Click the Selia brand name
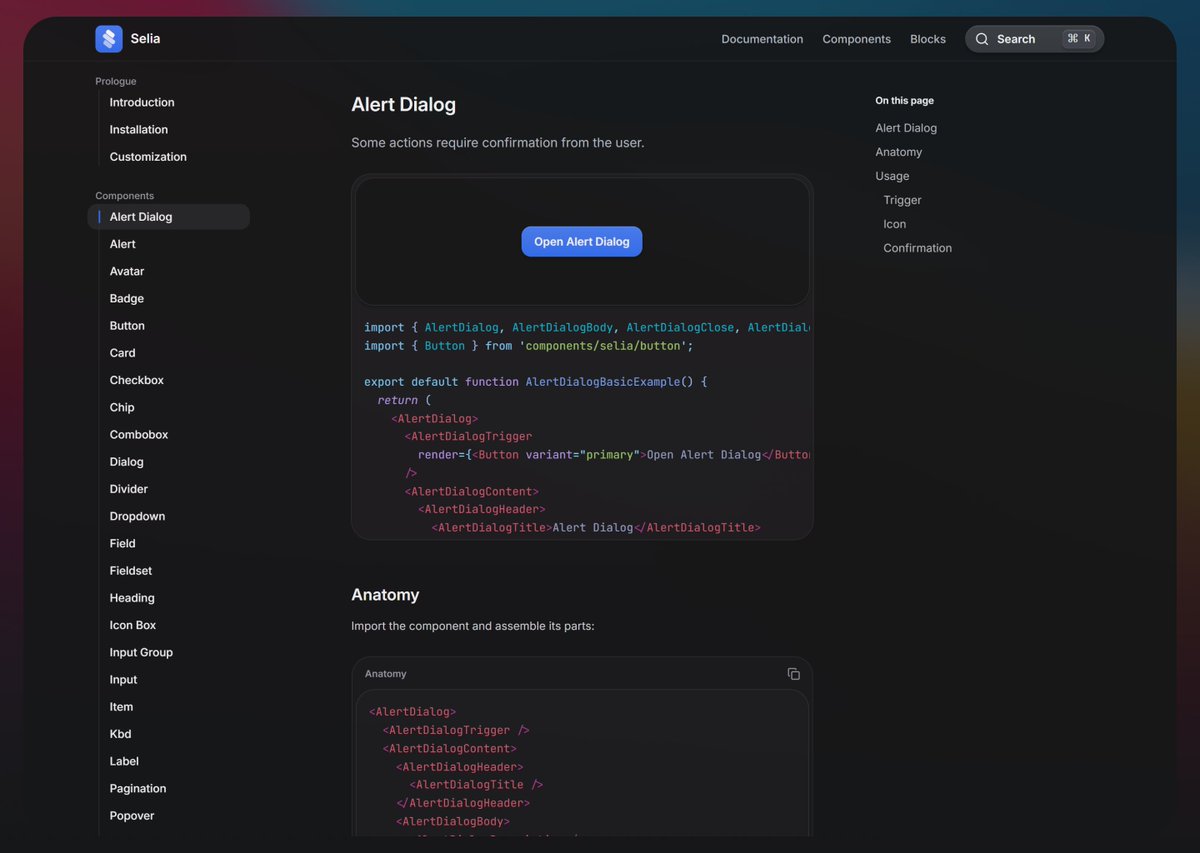Viewport: 1200px width, 853px height. [x=145, y=39]
